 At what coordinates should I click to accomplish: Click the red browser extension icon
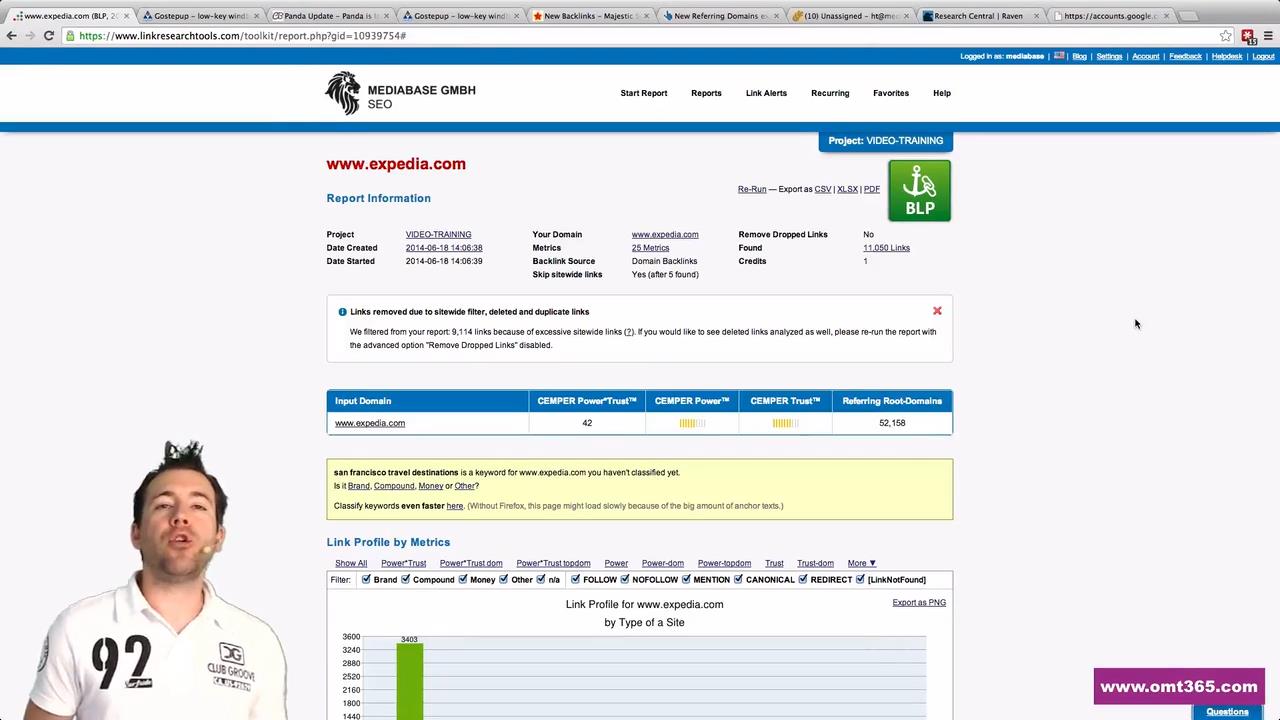[1247, 36]
